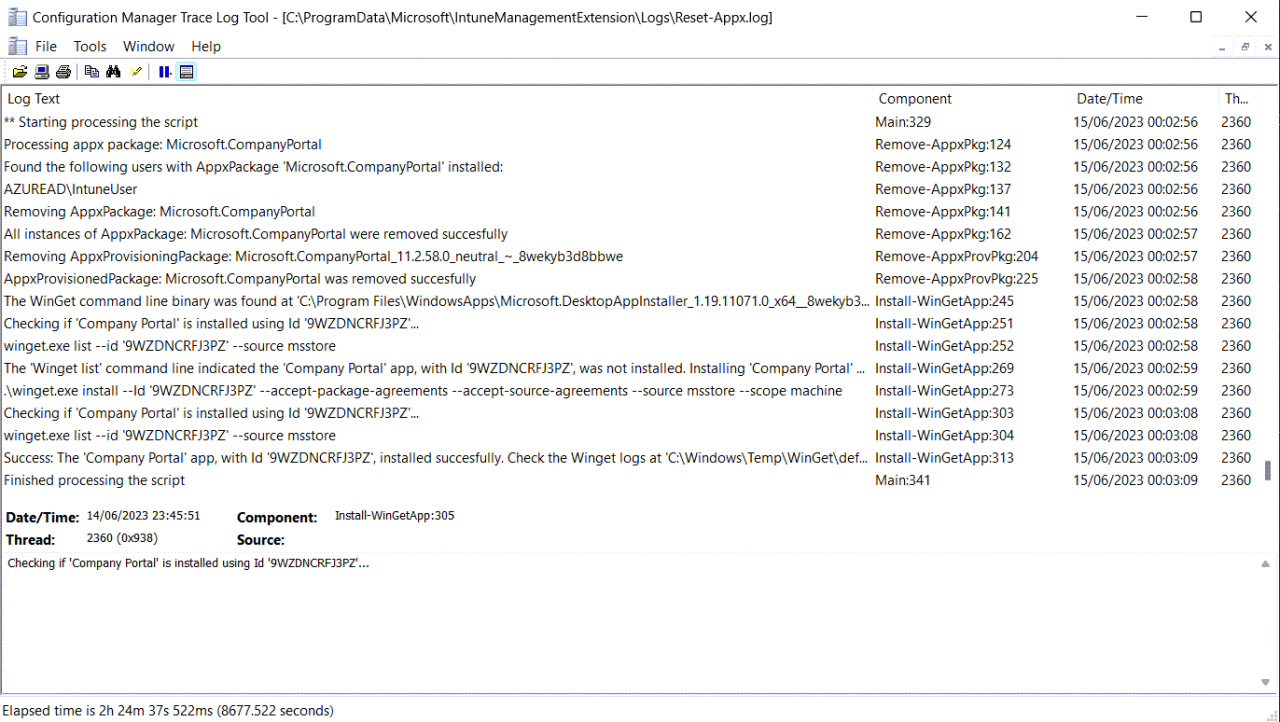Click component cell 'Install-WinGetApp:252'

(x=945, y=346)
